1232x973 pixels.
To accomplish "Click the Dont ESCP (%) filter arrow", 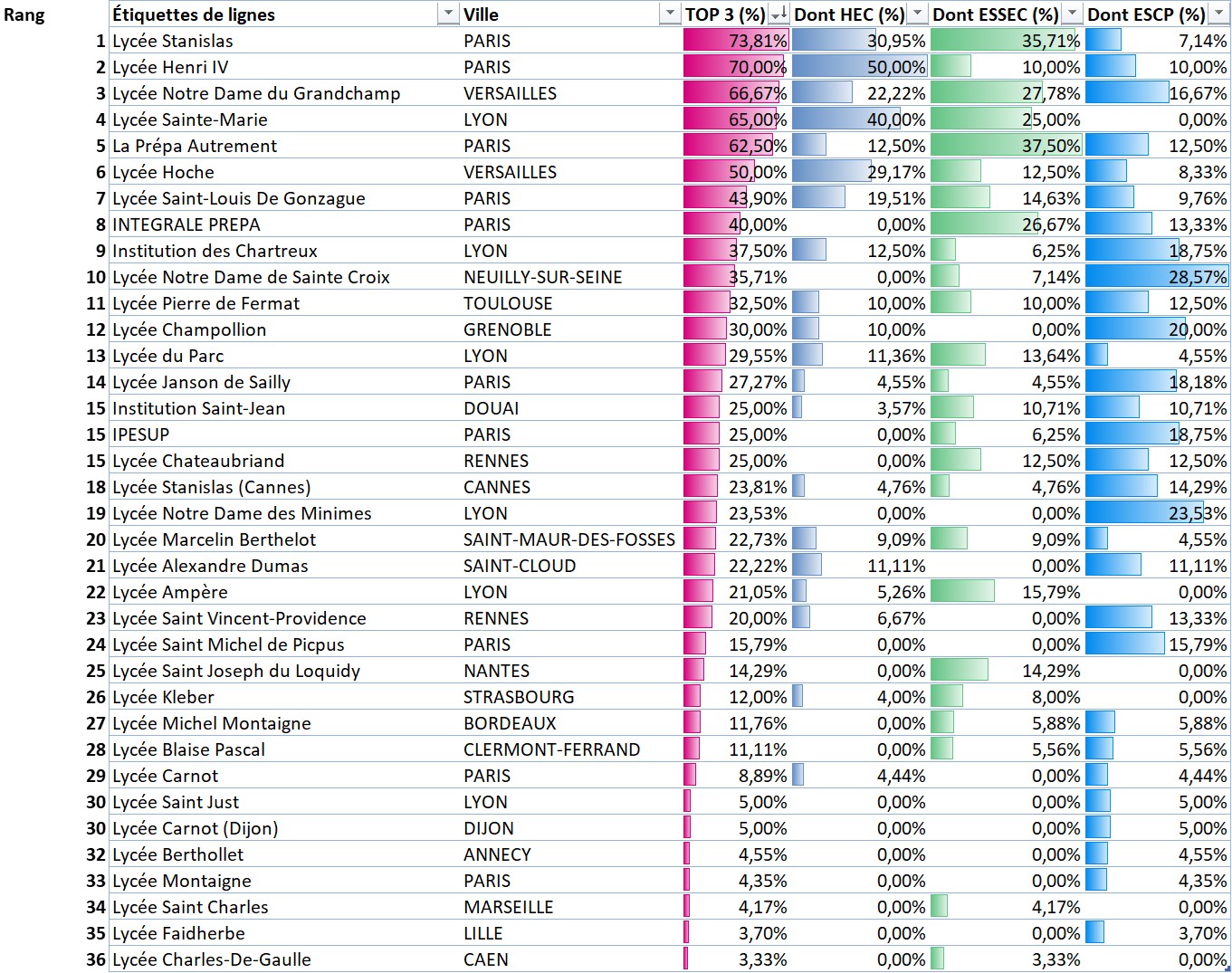I will pyautogui.click(x=1218, y=14).
